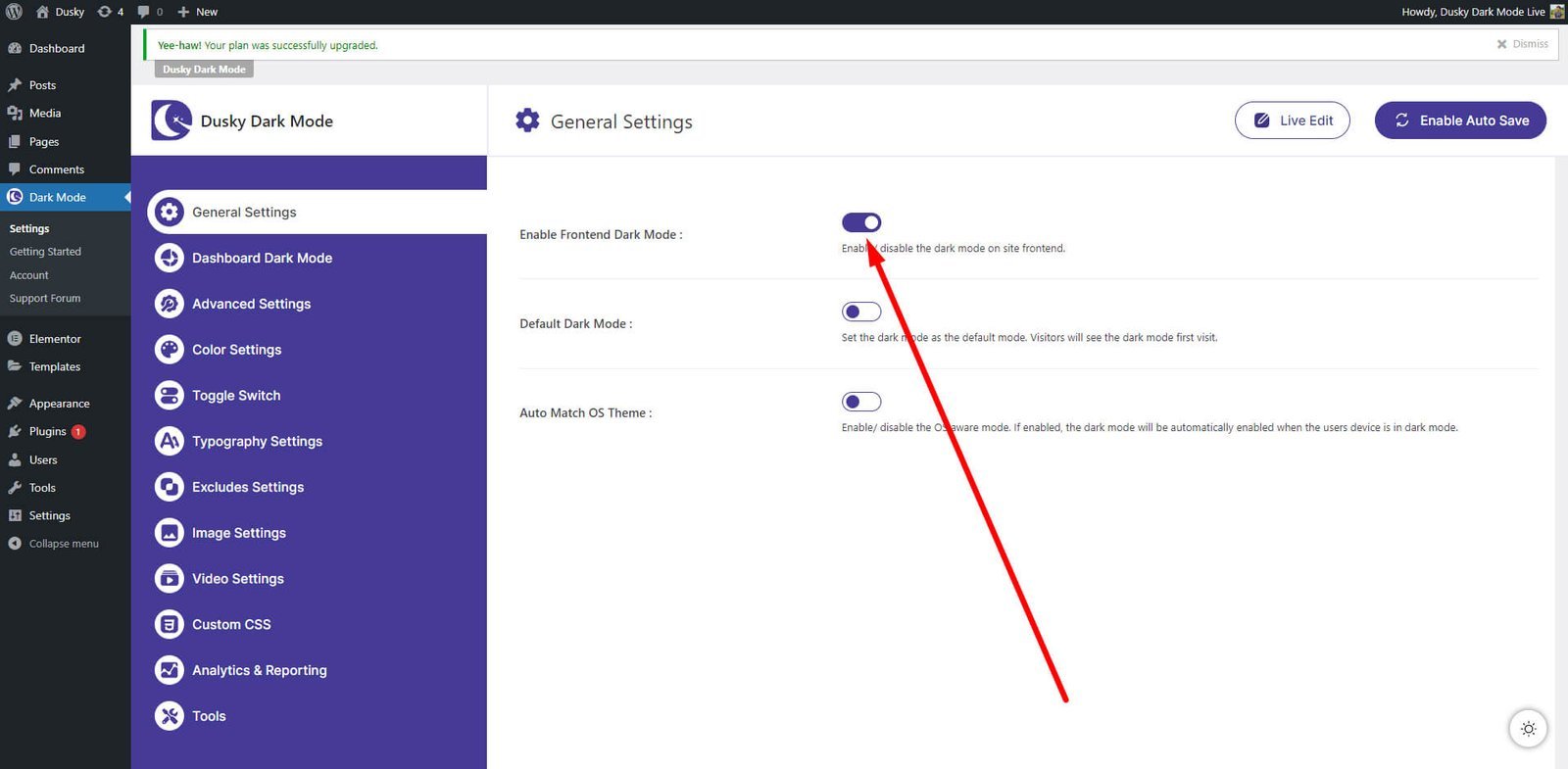Click the Typography Settings icon
This screenshot has width=1568, height=769.
[x=170, y=441]
